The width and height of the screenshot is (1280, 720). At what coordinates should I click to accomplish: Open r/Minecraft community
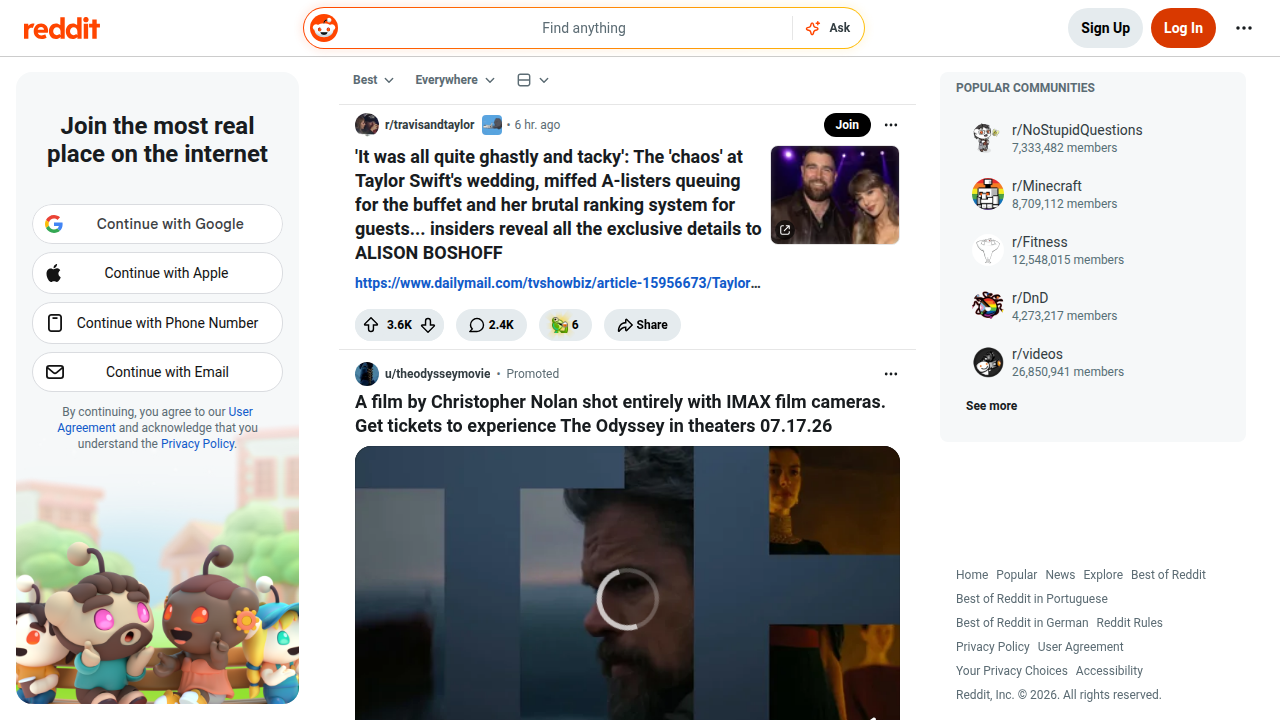pos(1047,186)
